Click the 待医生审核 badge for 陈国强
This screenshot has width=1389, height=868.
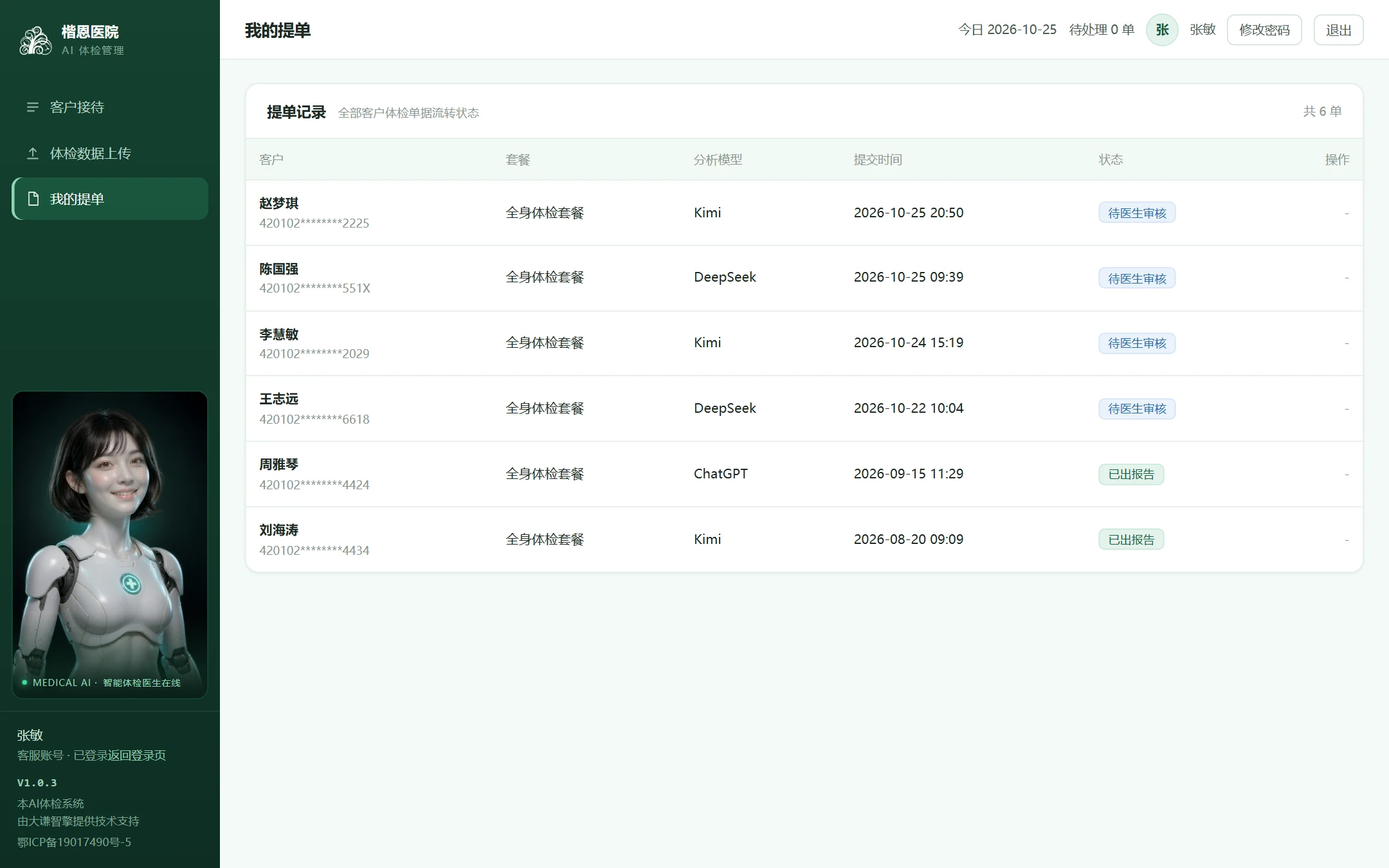1137,278
